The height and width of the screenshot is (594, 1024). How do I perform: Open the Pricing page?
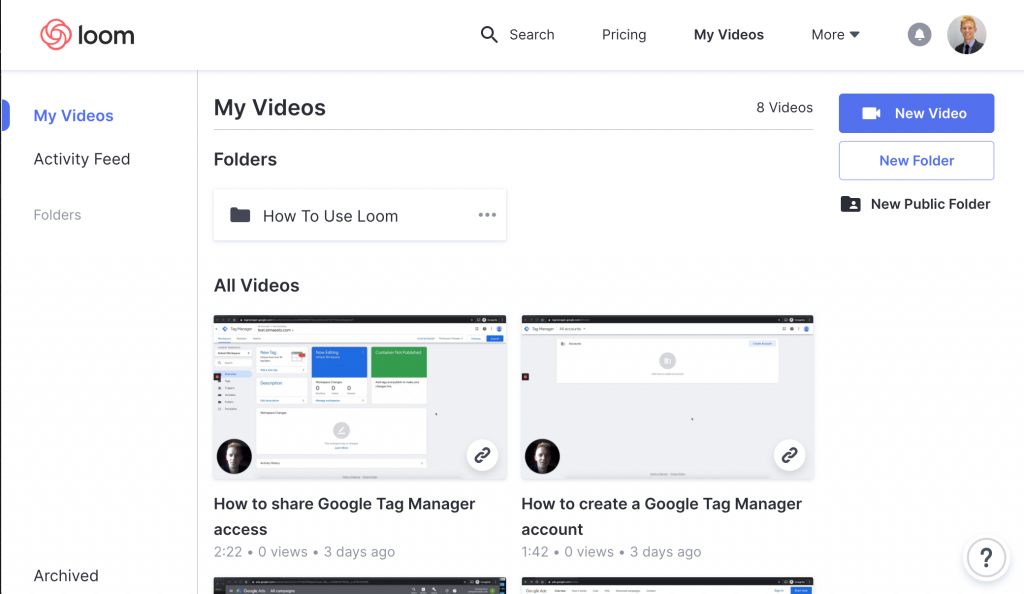[x=624, y=35]
